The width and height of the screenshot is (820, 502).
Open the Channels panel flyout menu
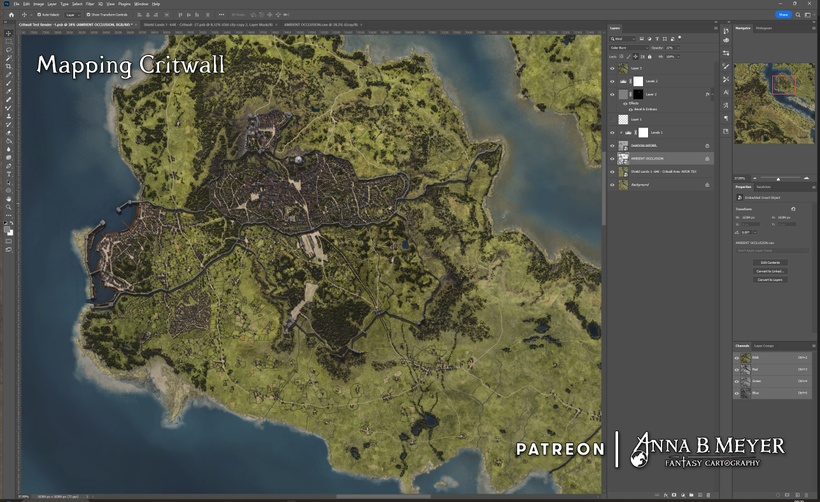[x=814, y=346]
